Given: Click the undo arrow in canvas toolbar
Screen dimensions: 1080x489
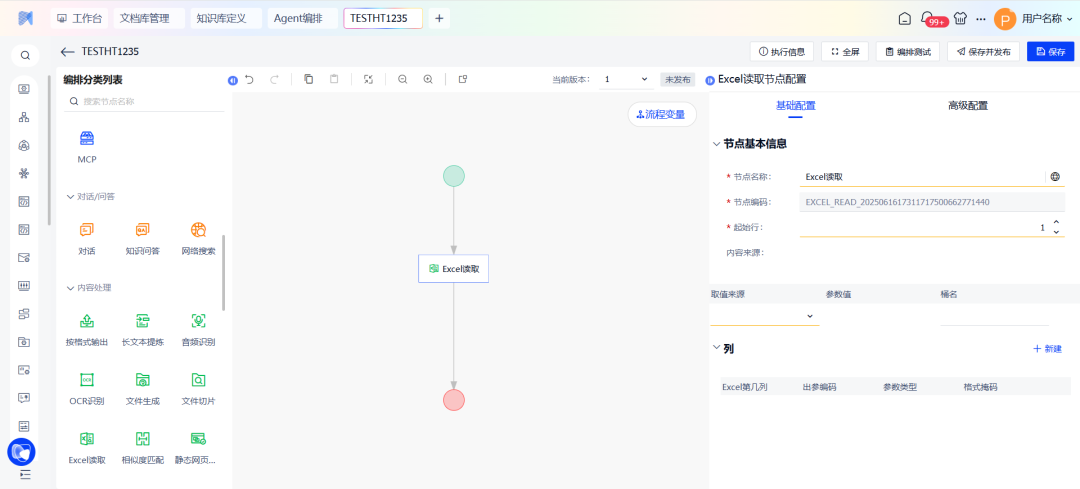Looking at the screenshot, I should pyautogui.click(x=249, y=79).
